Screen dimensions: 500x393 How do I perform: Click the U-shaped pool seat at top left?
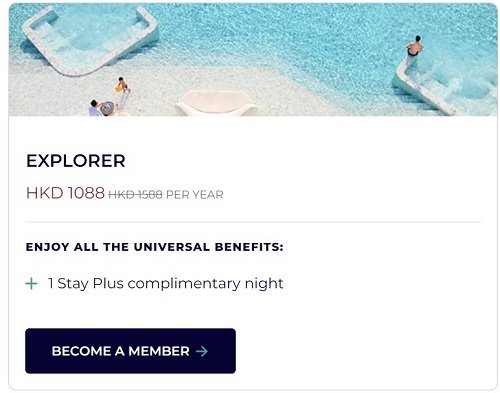(90, 40)
